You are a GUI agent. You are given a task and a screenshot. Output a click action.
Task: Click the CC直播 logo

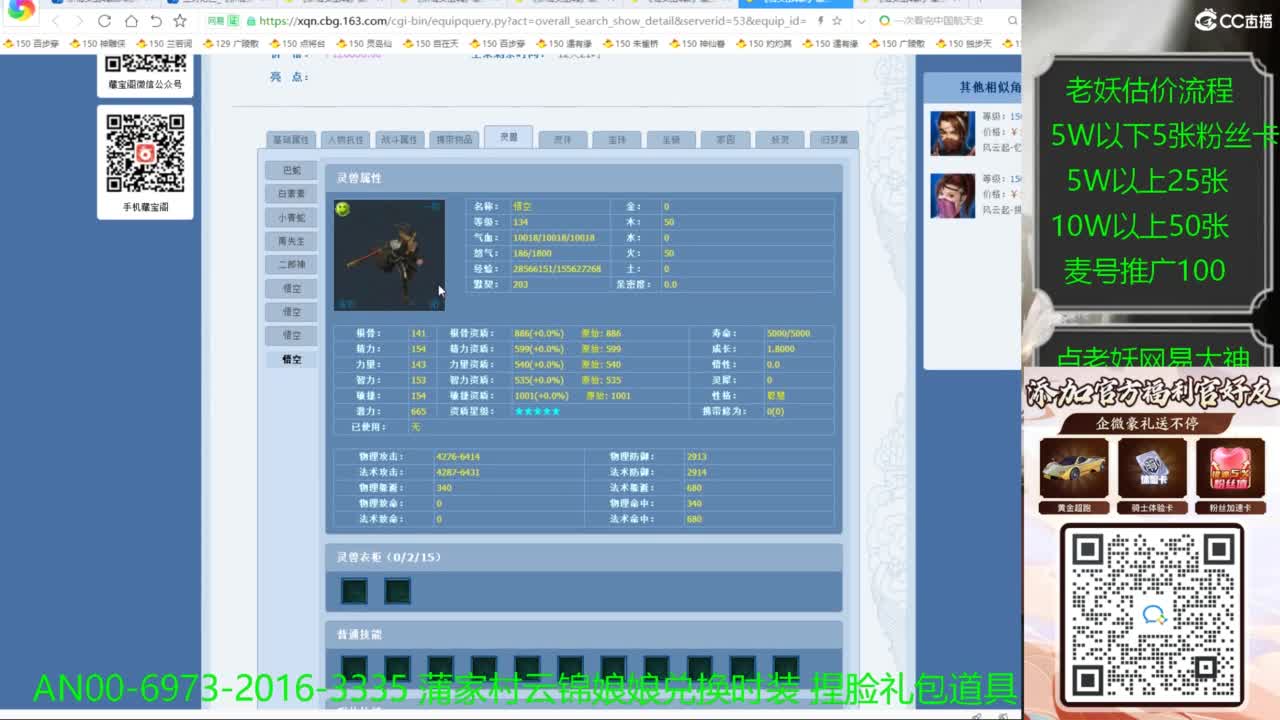click(x=1232, y=20)
